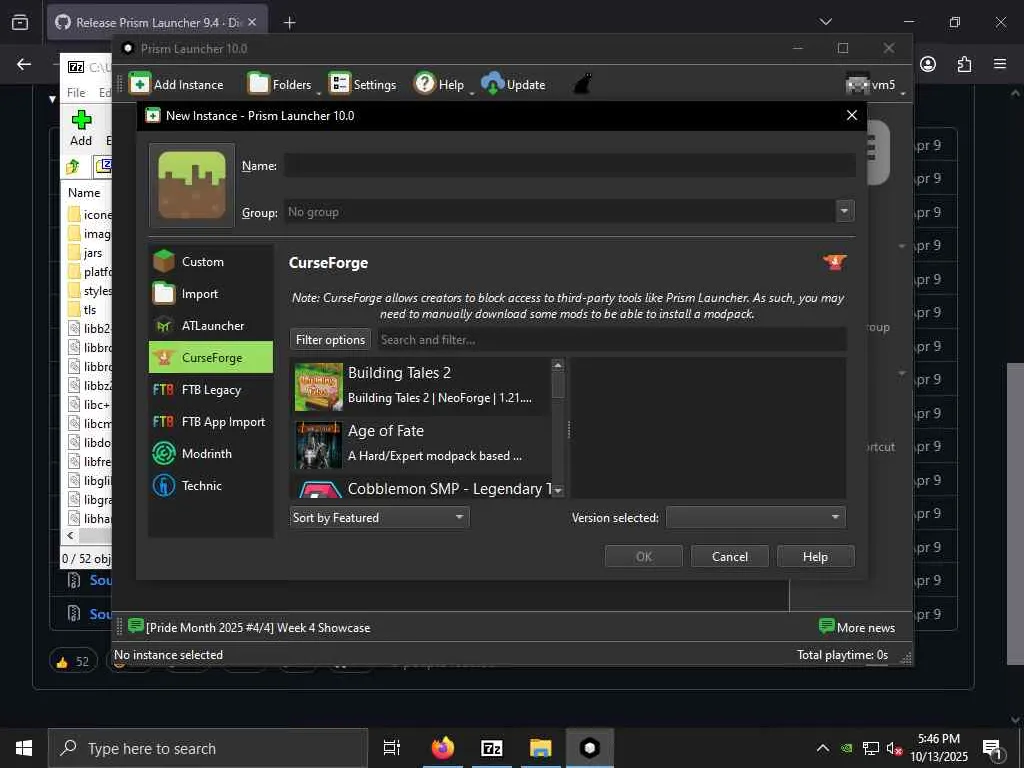Show hidden system tray icons
The height and width of the screenshot is (768, 1024).
click(x=823, y=748)
